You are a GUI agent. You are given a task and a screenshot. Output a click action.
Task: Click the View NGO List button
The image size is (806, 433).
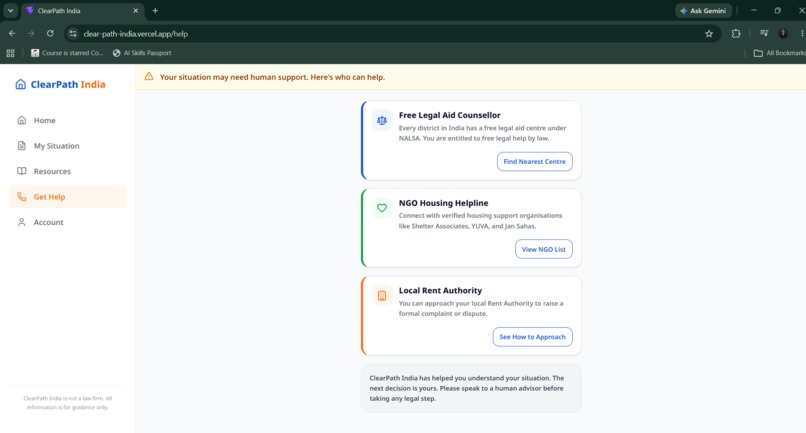coord(544,249)
